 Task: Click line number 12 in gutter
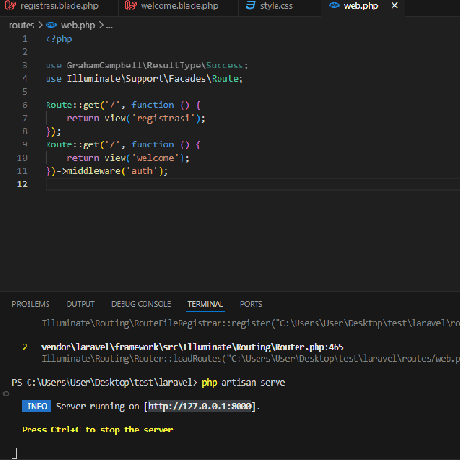tap(22, 184)
